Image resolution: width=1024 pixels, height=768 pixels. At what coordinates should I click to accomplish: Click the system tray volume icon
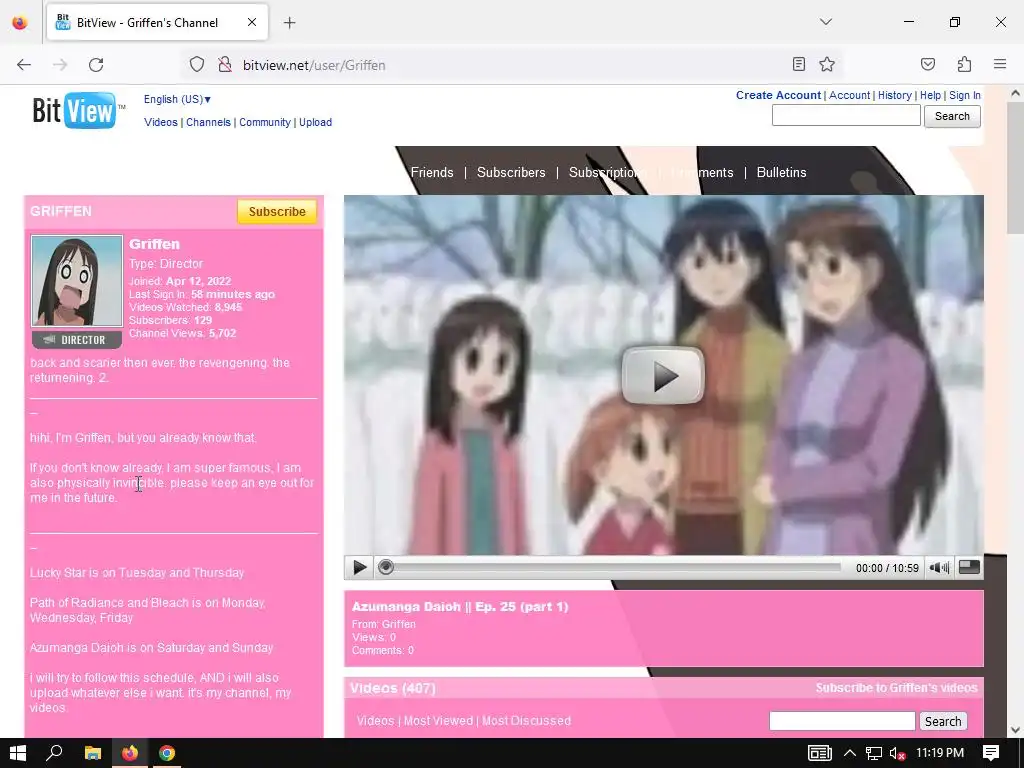pyautogui.click(x=897, y=753)
